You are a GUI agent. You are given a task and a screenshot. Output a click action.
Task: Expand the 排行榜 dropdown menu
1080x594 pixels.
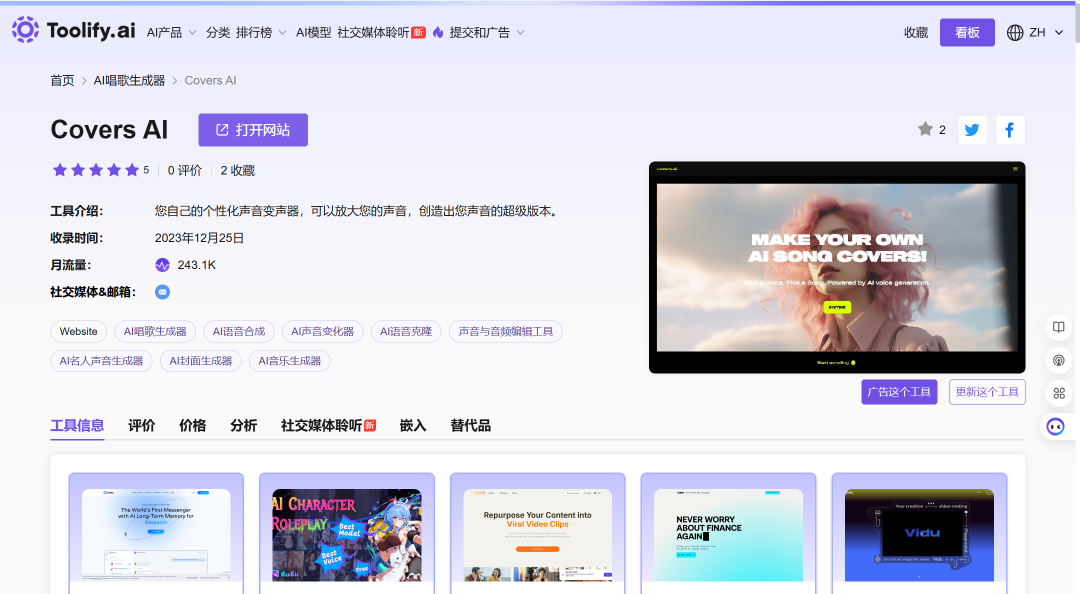[x=261, y=32]
